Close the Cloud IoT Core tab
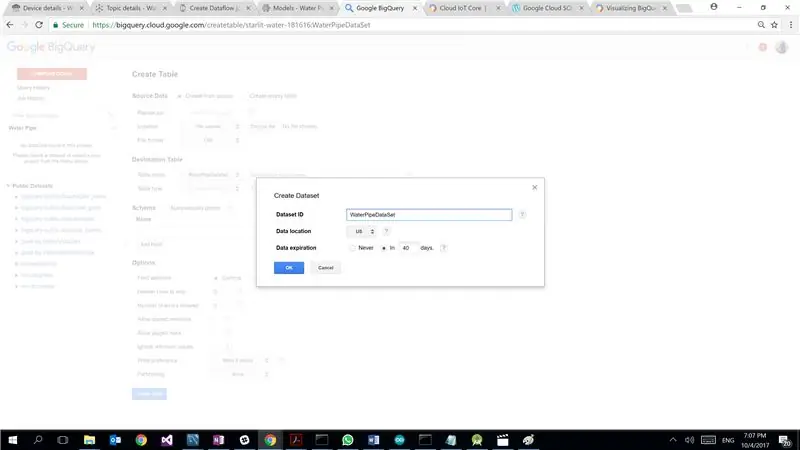 (498, 8)
